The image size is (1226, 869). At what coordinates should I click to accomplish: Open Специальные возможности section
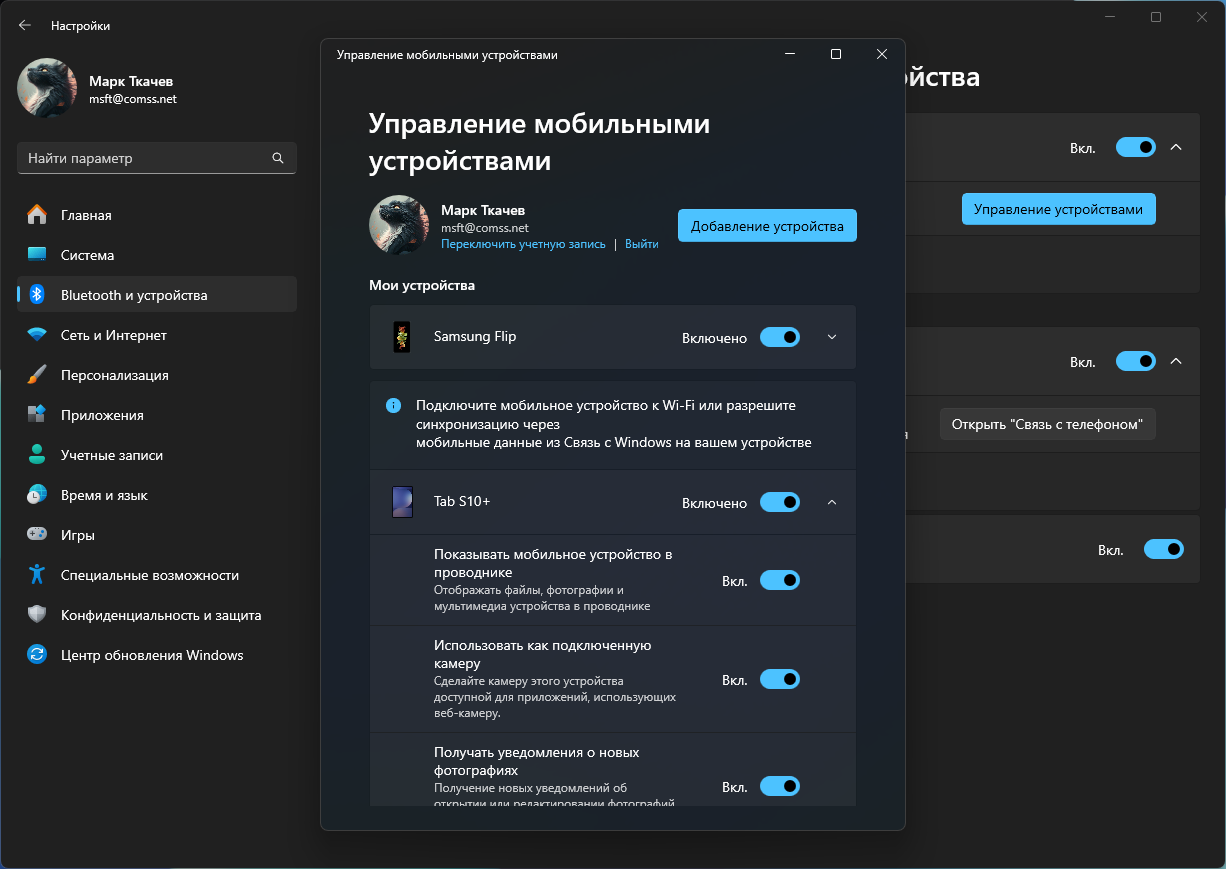[x=157, y=575]
